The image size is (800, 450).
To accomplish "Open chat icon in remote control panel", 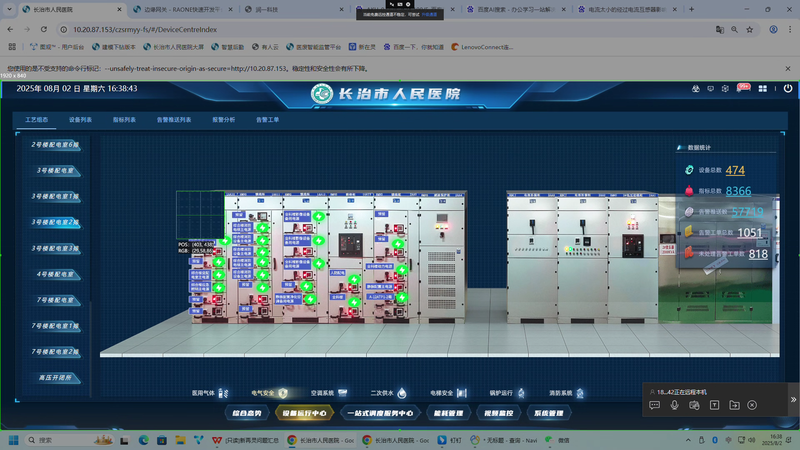I will [x=655, y=405].
